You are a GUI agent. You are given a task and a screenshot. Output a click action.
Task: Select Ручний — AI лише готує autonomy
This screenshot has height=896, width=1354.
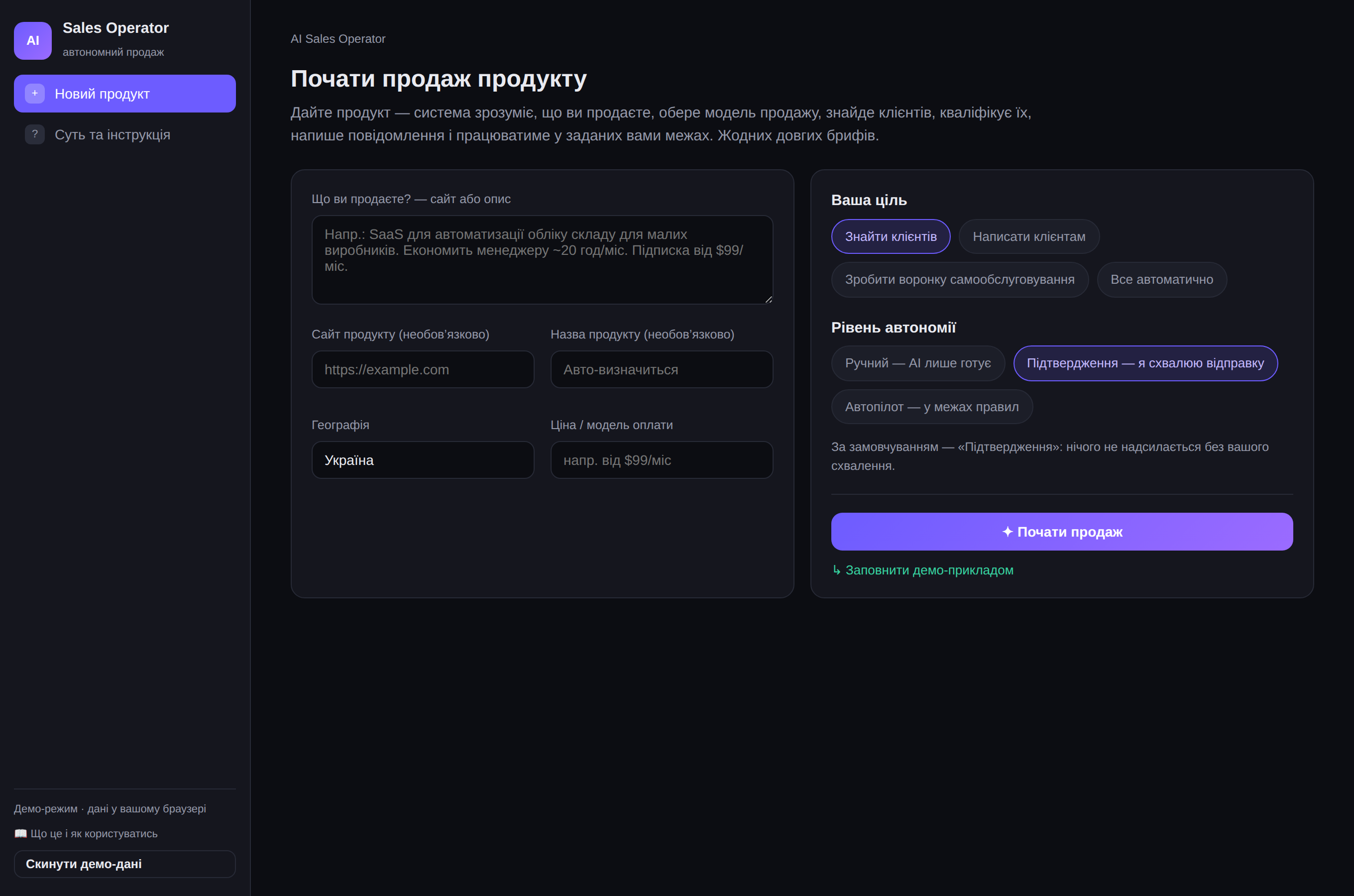917,363
